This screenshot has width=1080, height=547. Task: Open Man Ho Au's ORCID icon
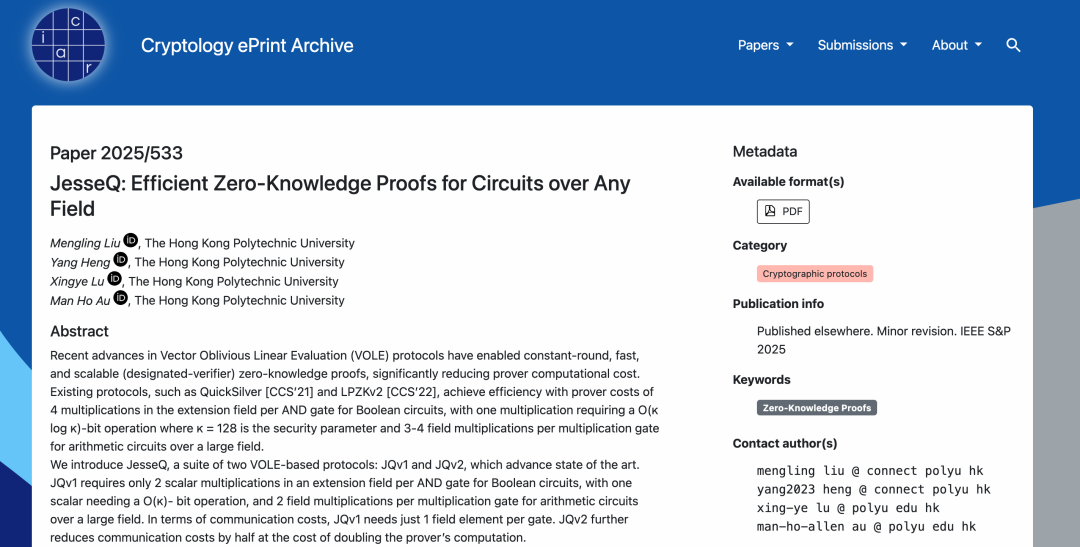[x=121, y=298]
